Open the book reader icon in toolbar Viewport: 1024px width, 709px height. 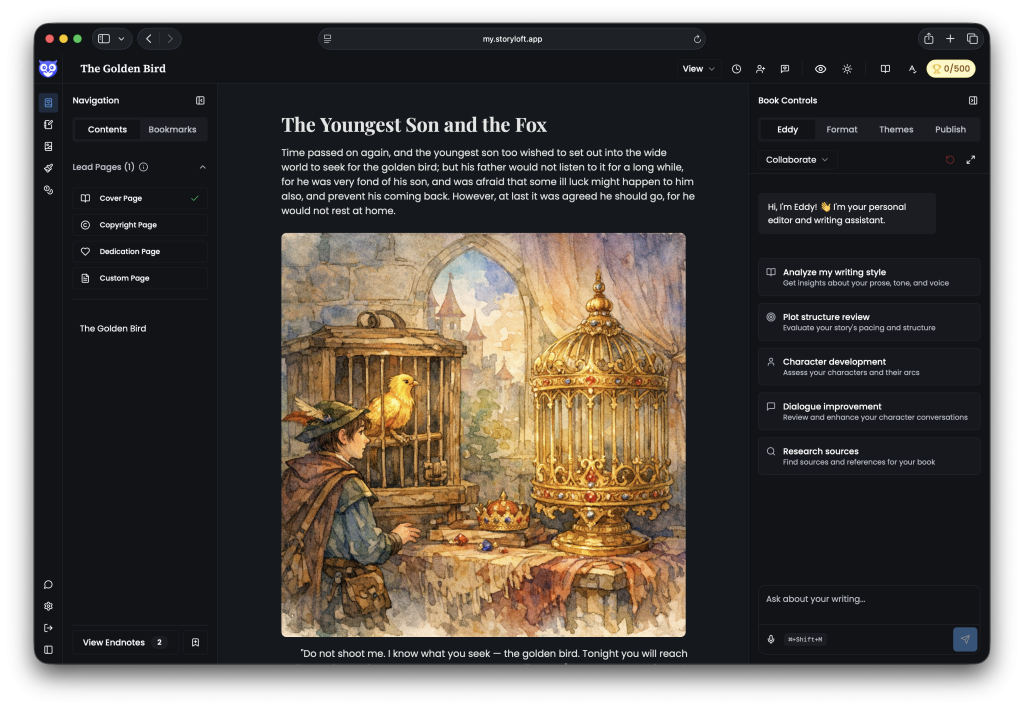click(x=885, y=69)
